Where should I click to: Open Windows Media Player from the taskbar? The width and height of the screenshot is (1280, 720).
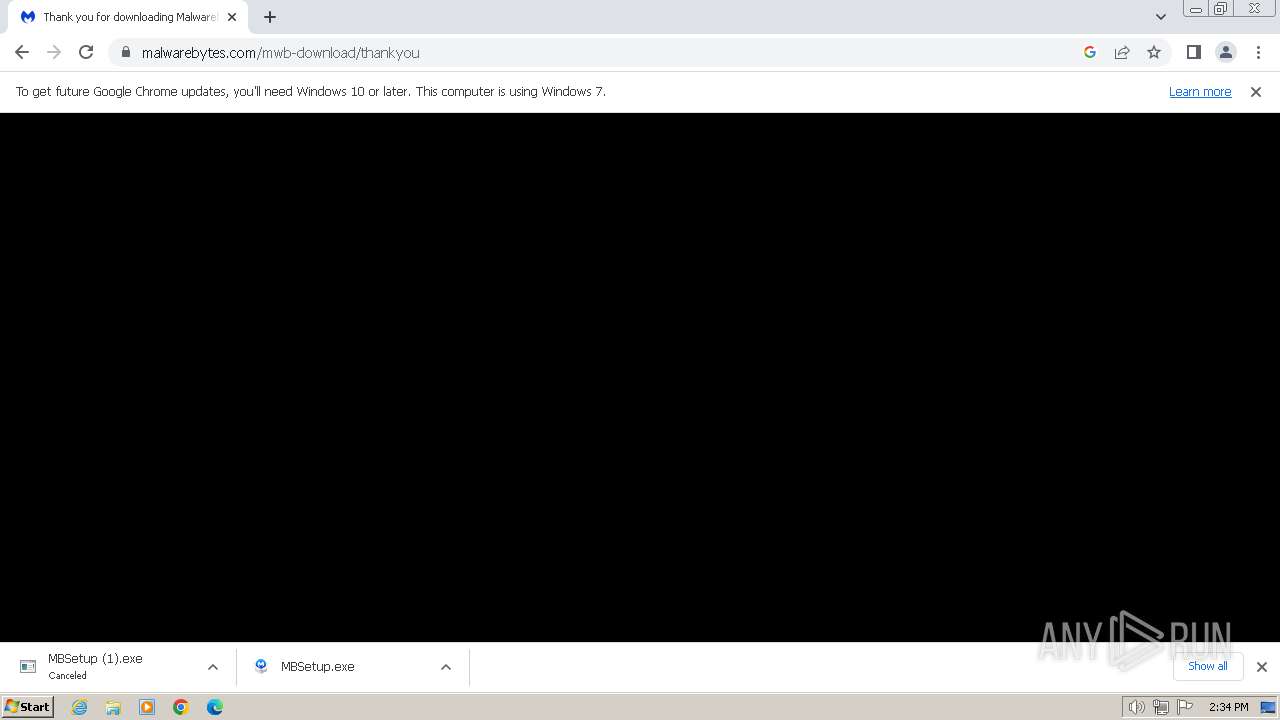(147, 707)
